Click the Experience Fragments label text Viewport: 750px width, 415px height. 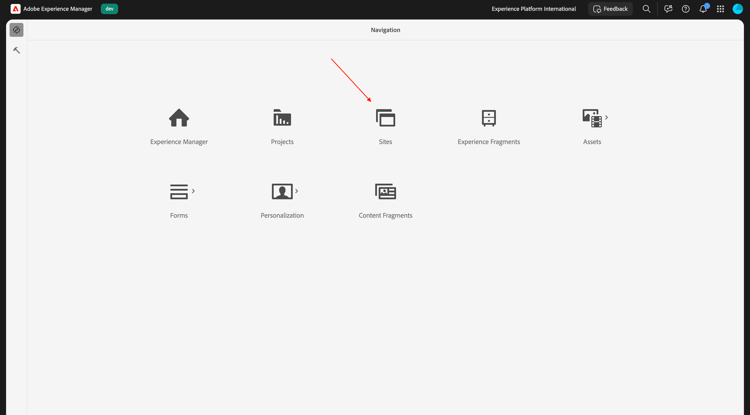(x=489, y=142)
